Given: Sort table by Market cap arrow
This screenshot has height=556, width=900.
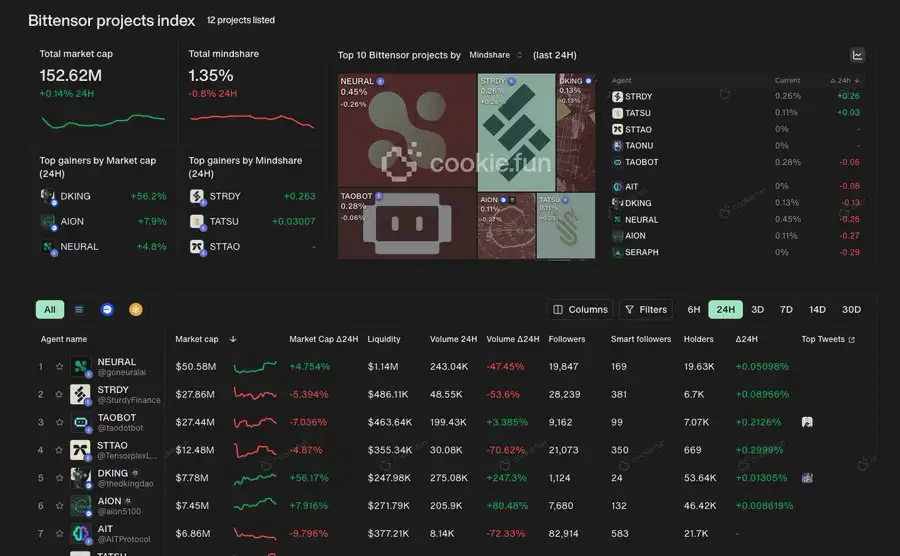Looking at the screenshot, I should (233, 339).
